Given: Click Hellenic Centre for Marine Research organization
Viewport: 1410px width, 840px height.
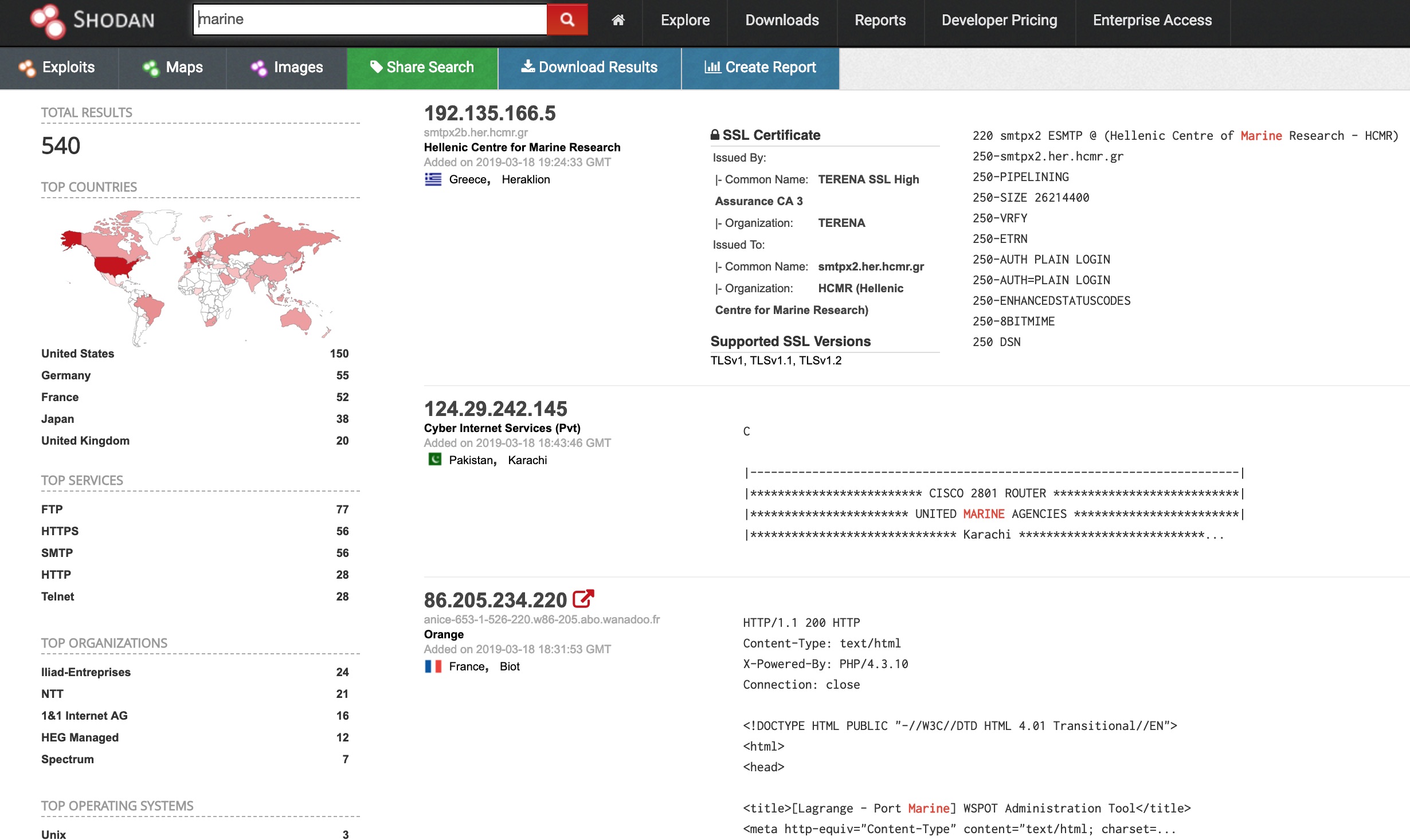Looking at the screenshot, I should click(x=522, y=147).
